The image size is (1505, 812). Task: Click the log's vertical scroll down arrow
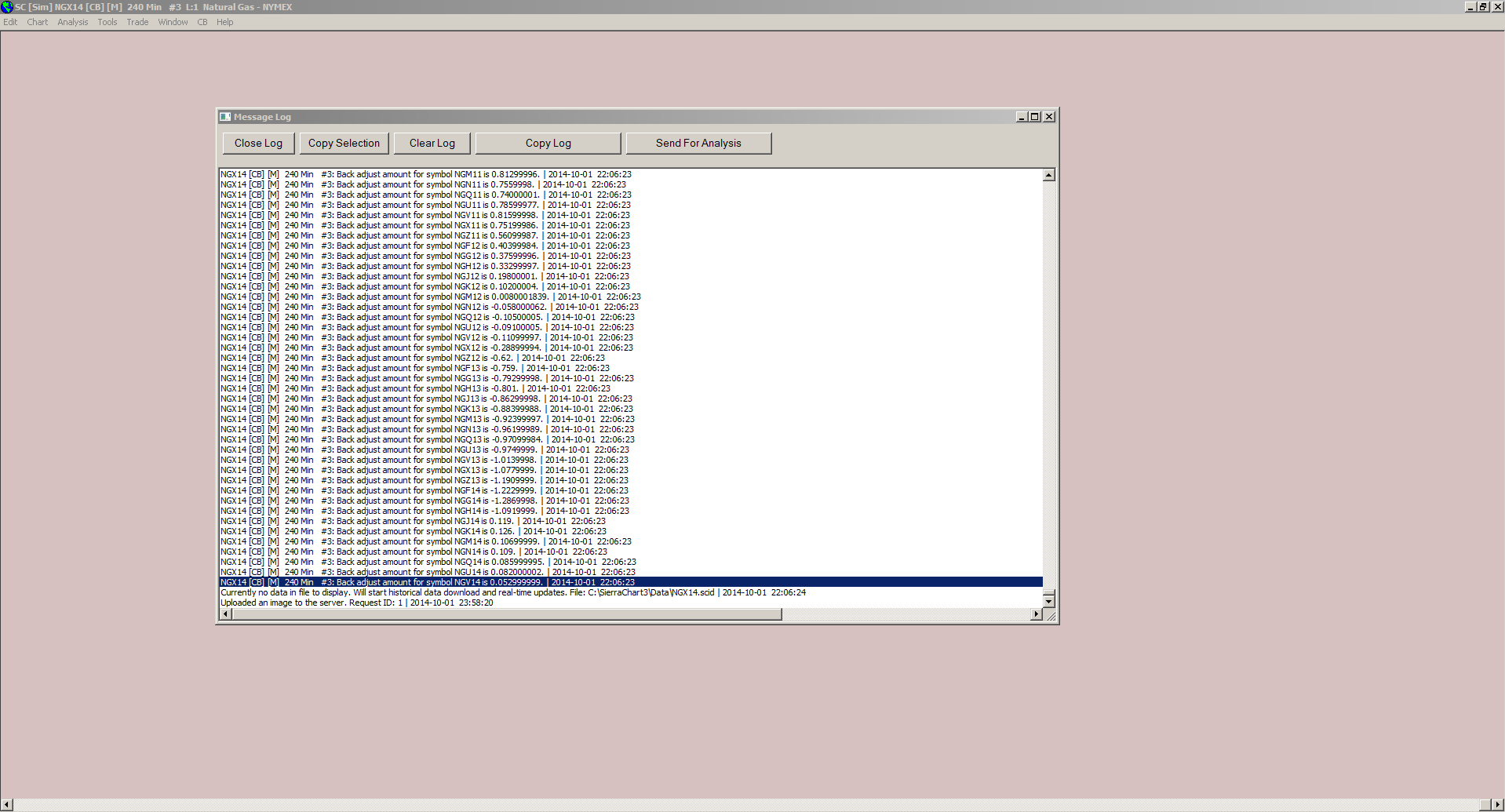(x=1049, y=602)
